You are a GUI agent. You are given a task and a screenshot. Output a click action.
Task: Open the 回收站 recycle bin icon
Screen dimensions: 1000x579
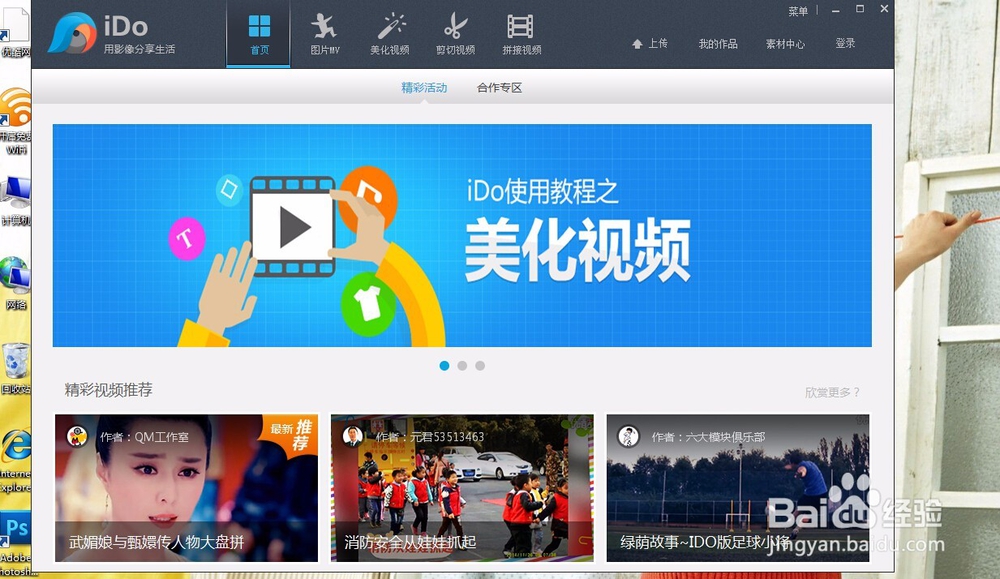click(15, 369)
